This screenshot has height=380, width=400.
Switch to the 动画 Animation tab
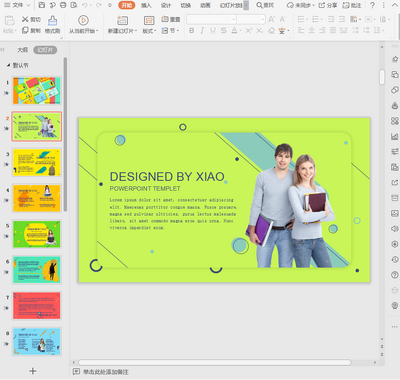tap(205, 5)
